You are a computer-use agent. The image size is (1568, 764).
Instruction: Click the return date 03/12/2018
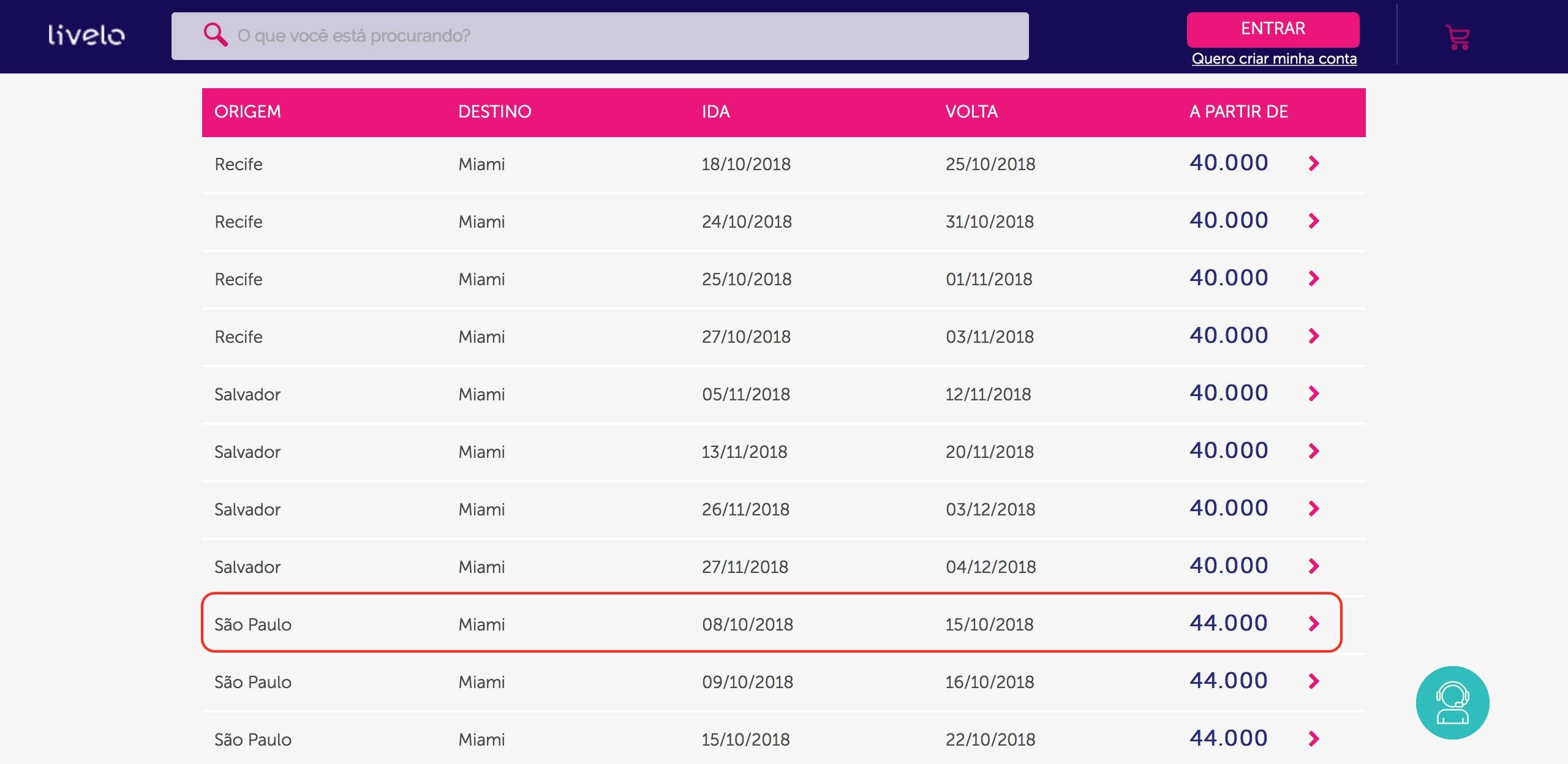[x=990, y=509]
